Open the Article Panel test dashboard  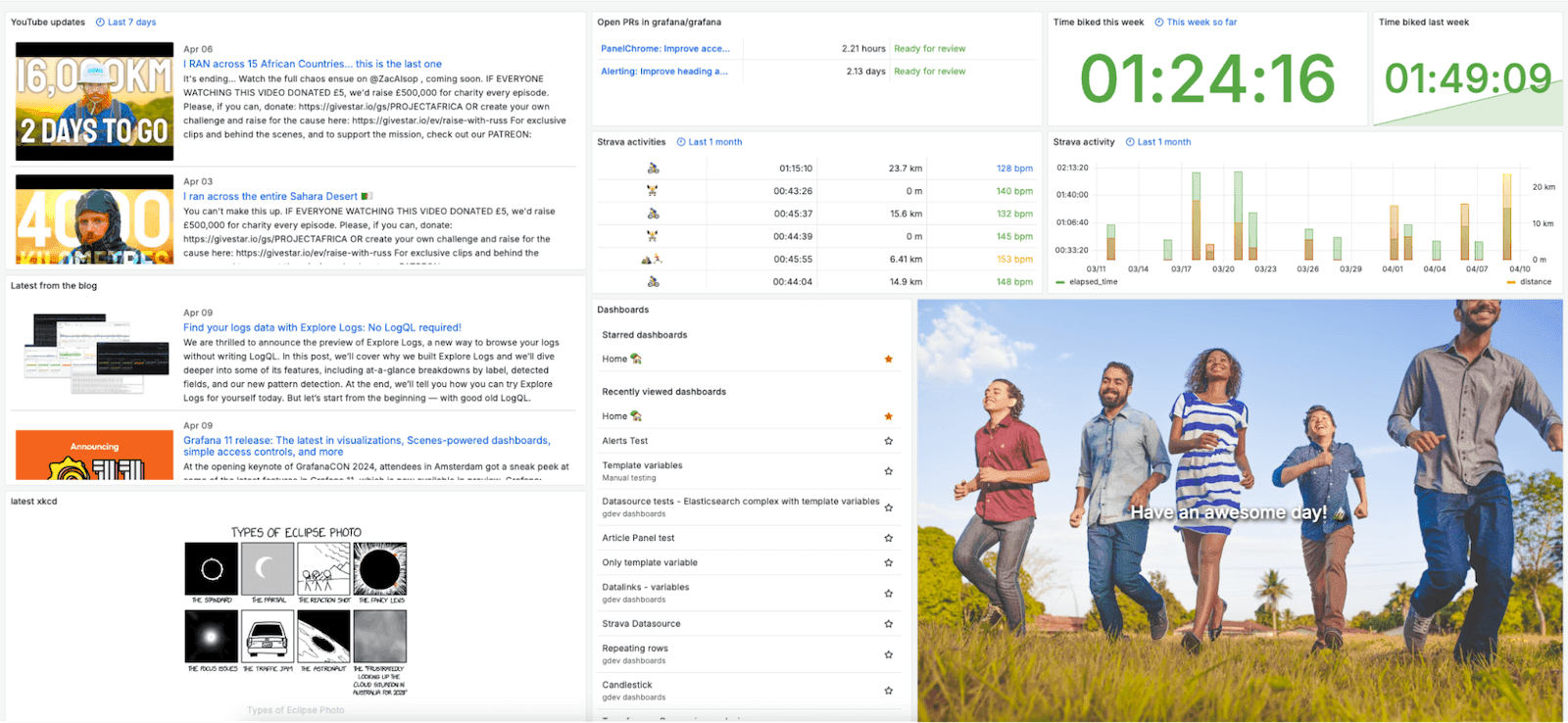click(x=638, y=538)
